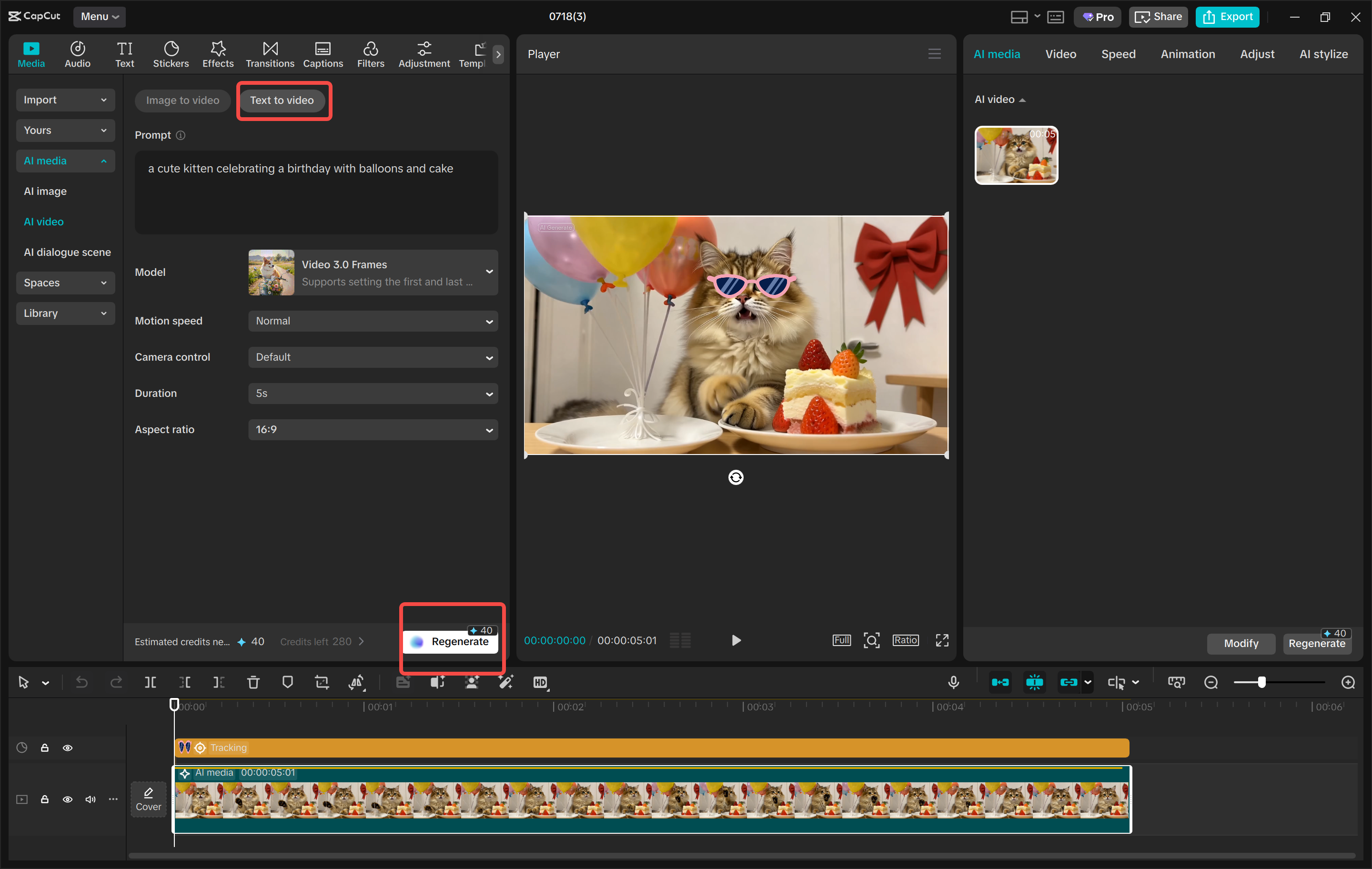This screenshot has width=1372, height=869.
Task: Open the Stickers panel
Action: point(171,53)
